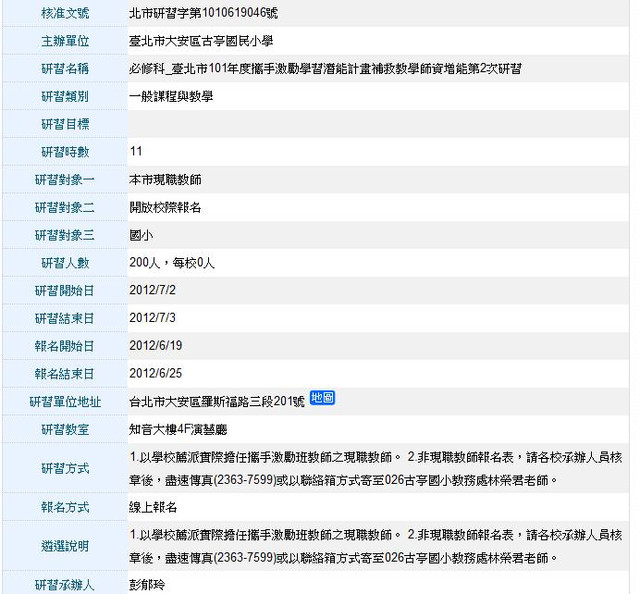Click the 研習承辦人 label

(64, 585)
